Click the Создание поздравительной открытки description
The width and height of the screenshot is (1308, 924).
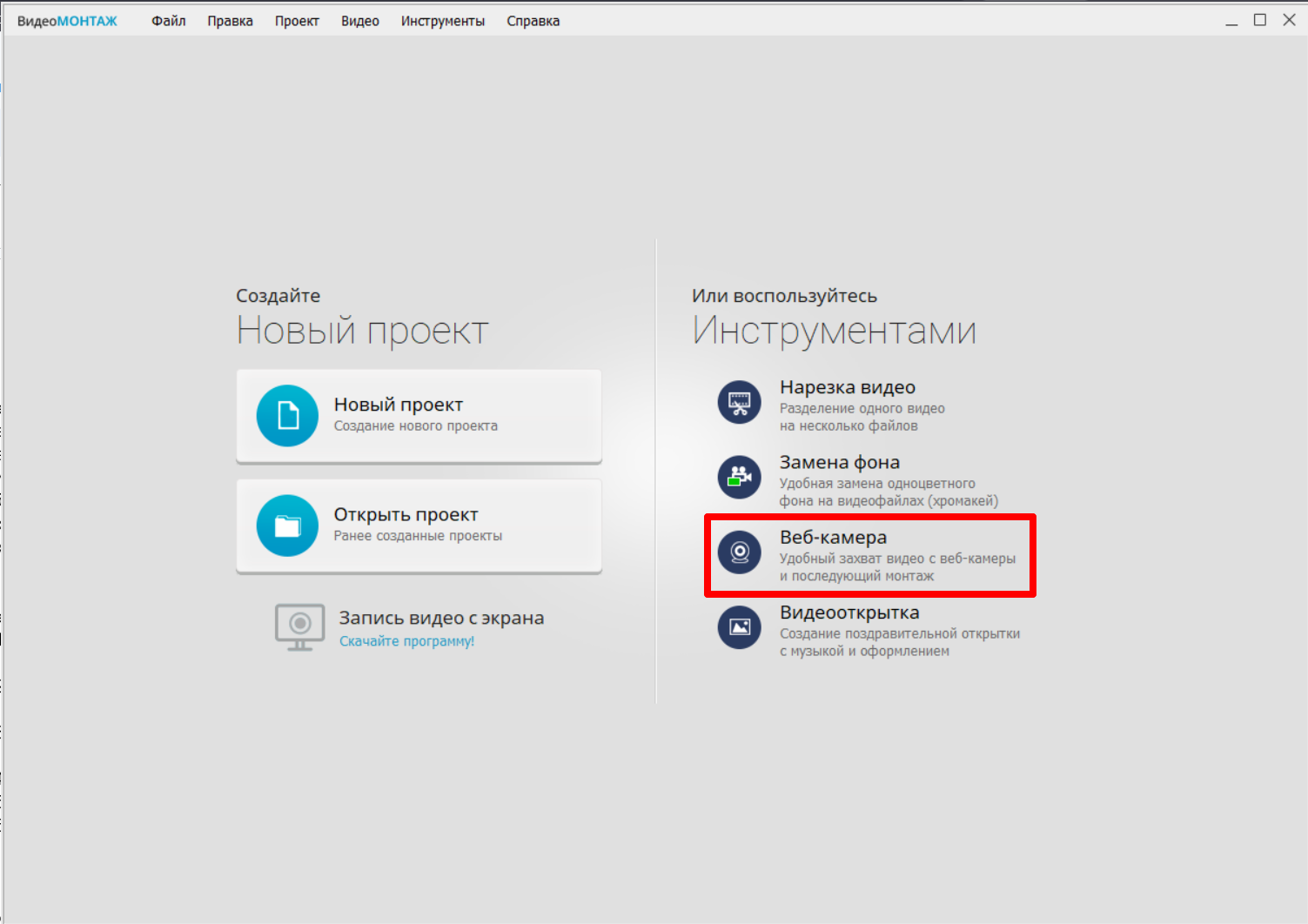(900, 642)
